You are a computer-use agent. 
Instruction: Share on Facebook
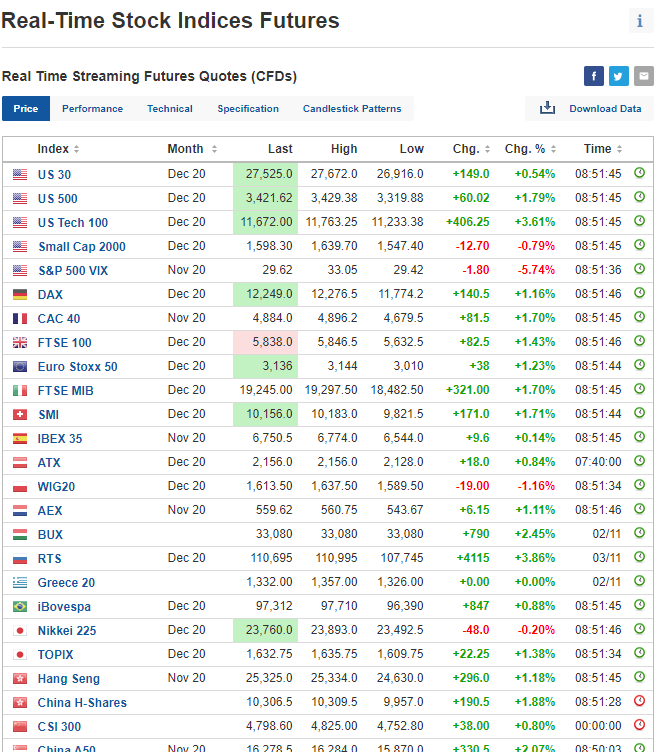pyautogui.click(x=594, y=77)
